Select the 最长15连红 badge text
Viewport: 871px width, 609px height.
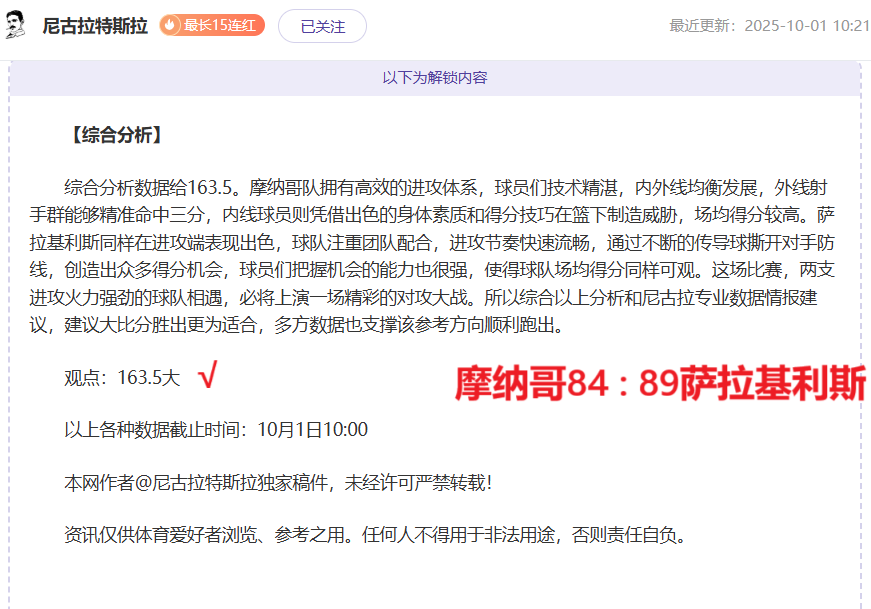point(220,26)
